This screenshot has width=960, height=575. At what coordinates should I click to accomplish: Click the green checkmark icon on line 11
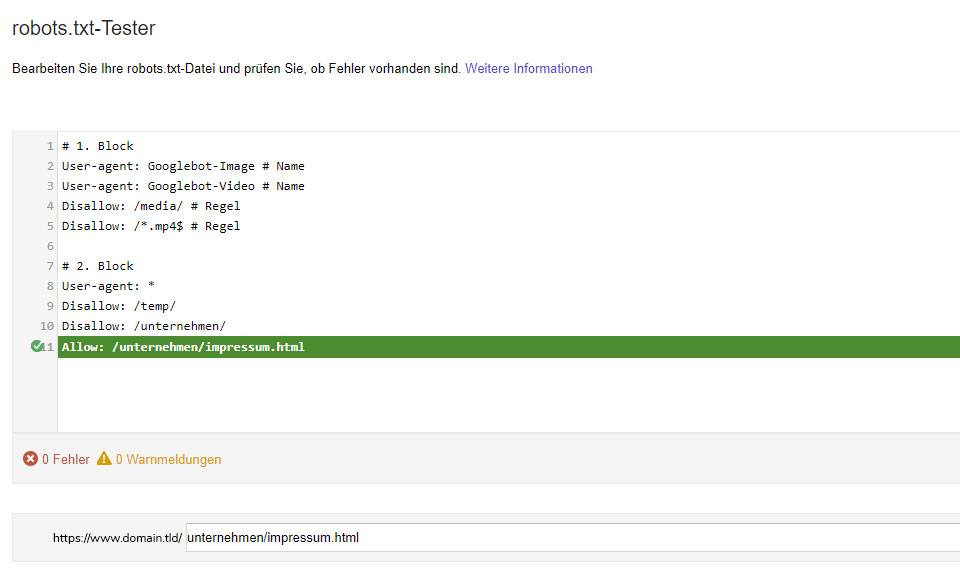pyautogui.click(x=37, y=346)
